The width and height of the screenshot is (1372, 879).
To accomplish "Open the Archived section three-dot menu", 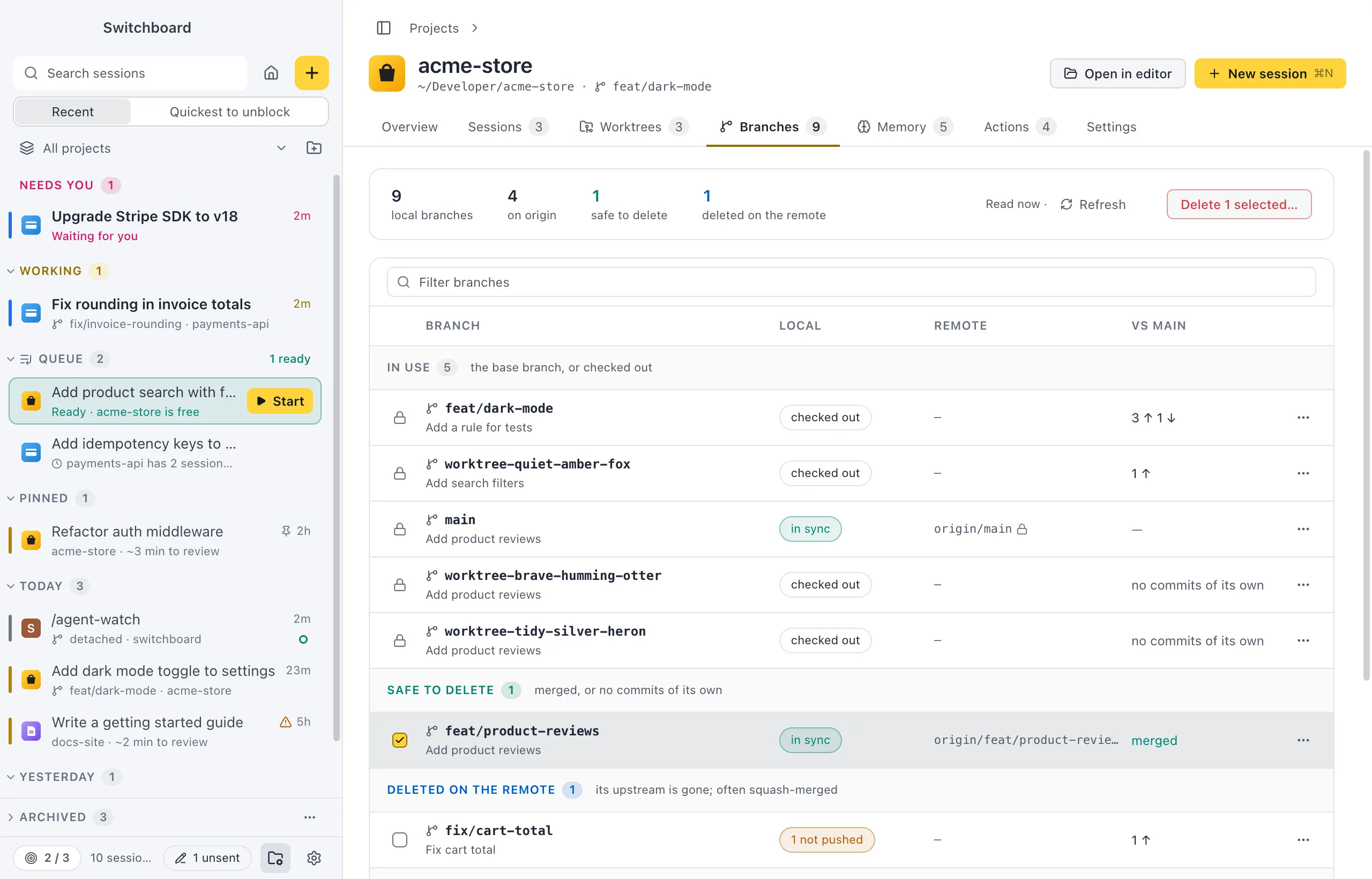I will [309, 817].
